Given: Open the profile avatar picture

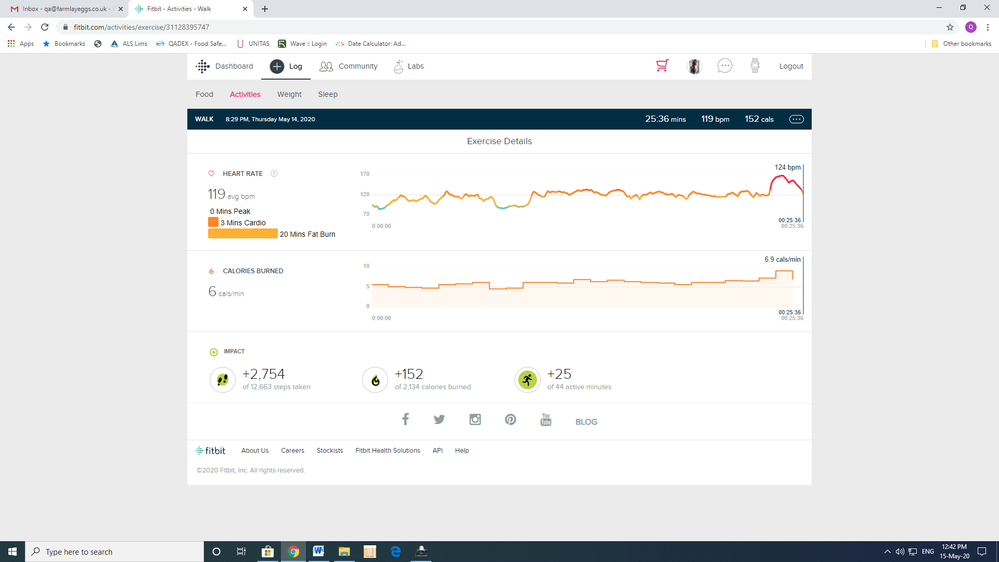Looking at the screenshot, I should pos(694,66).
